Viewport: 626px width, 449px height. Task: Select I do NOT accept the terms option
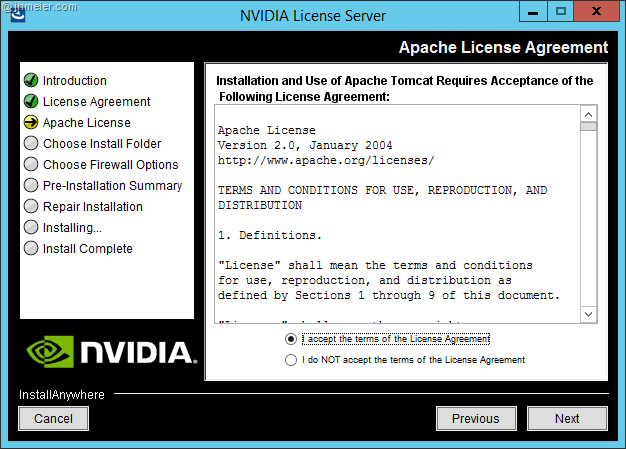coord(291,360)
